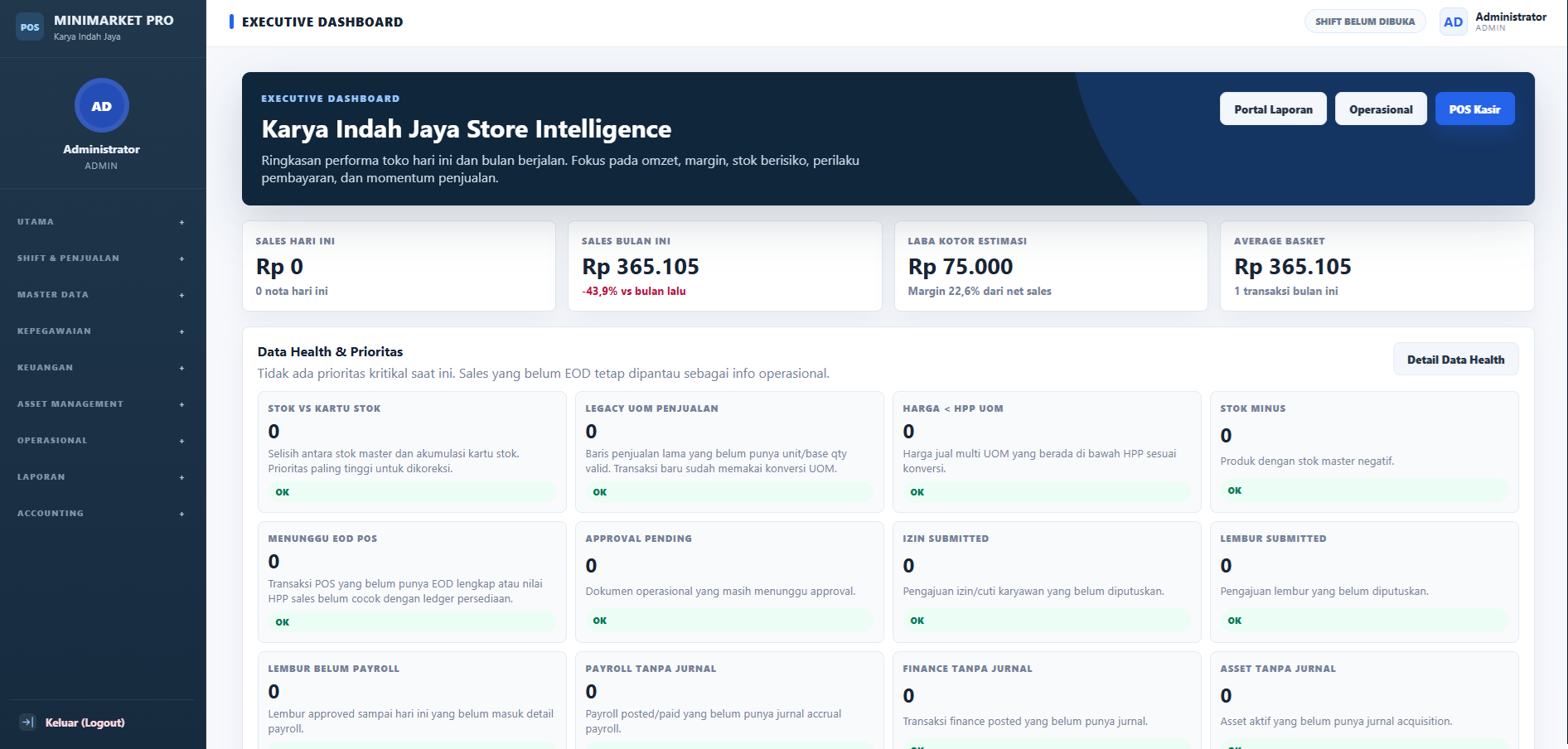Open the Average Basket card
The width and height of the screenshot is (1568, 749).
[x=1377, y=266]
